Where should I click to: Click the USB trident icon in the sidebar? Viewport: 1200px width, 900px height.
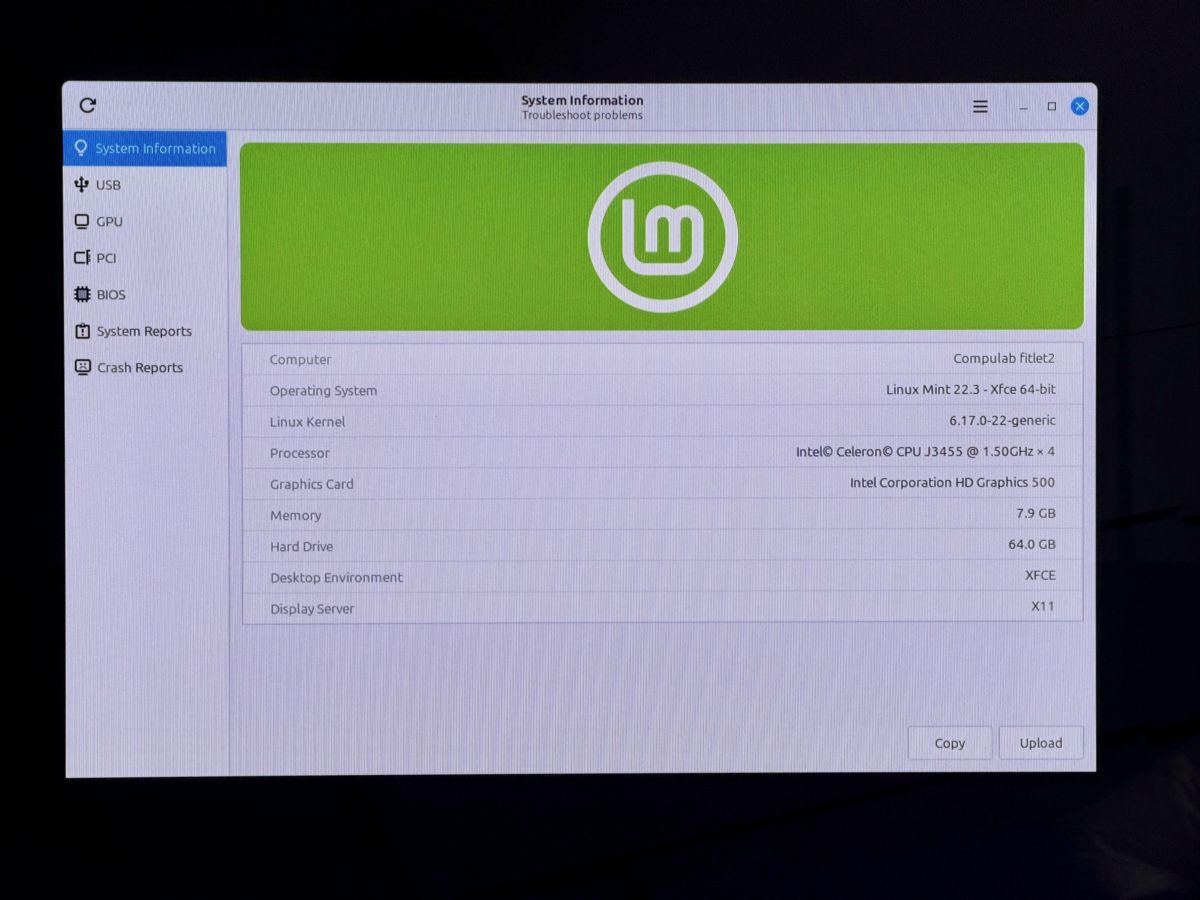(82, 185)
